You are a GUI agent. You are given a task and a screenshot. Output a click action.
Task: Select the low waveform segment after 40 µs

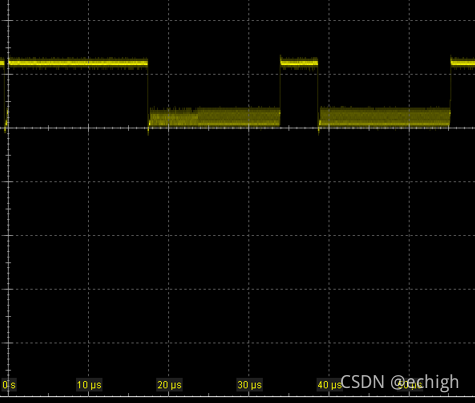[x=385, y=117]
